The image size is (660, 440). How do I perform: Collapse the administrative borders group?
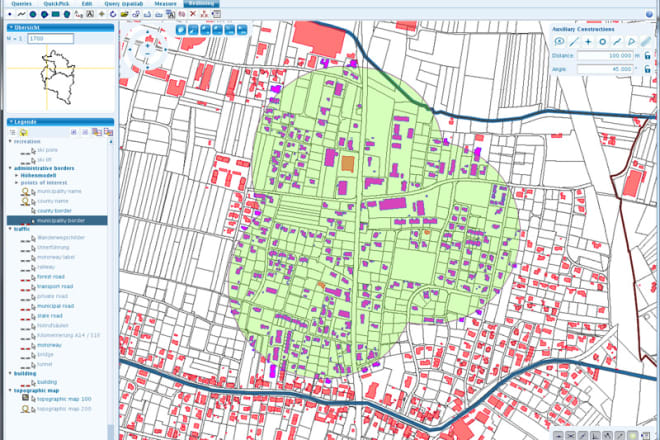coord(10,168)
